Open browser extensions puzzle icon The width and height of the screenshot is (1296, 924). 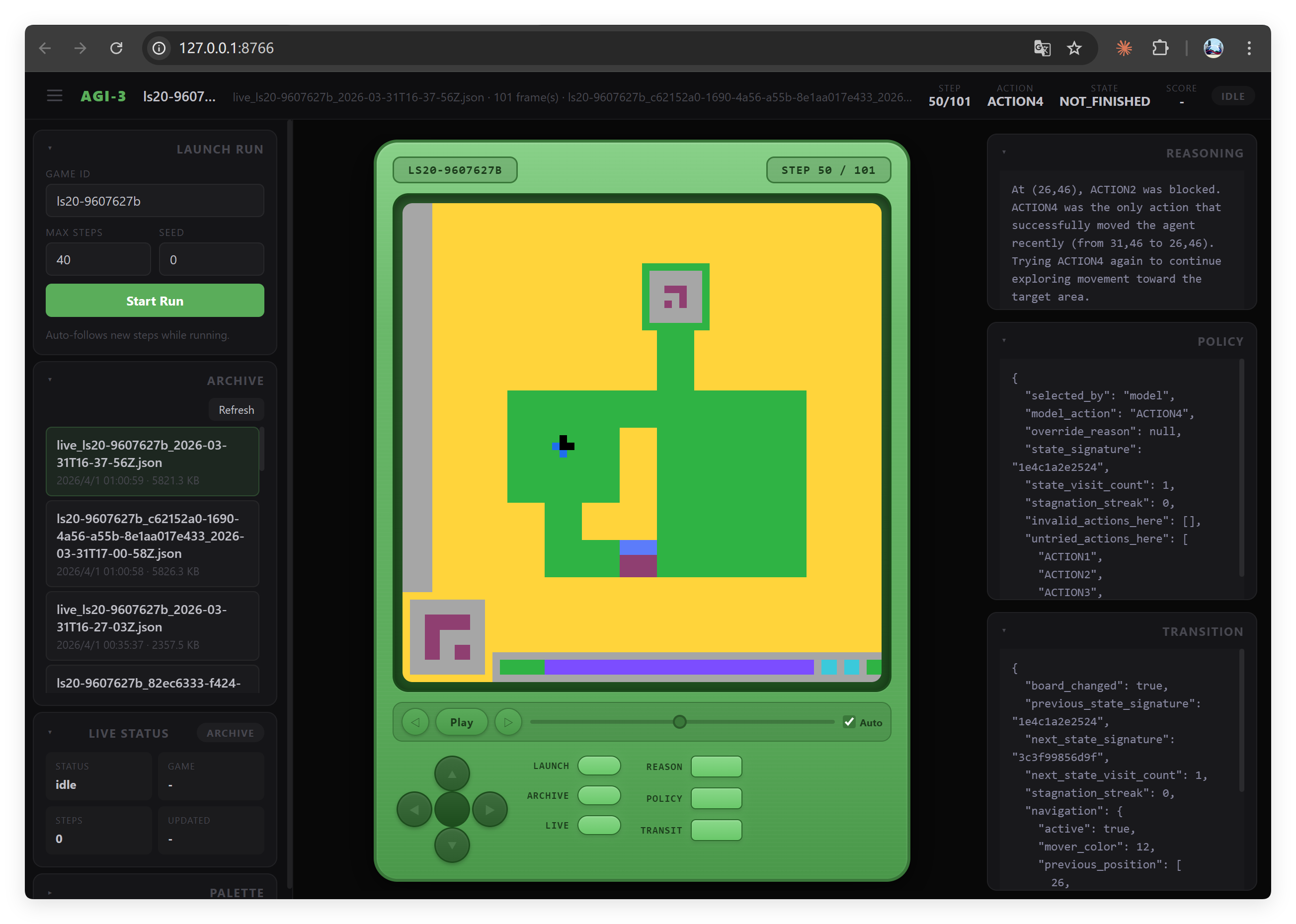tap(1160, 48)
